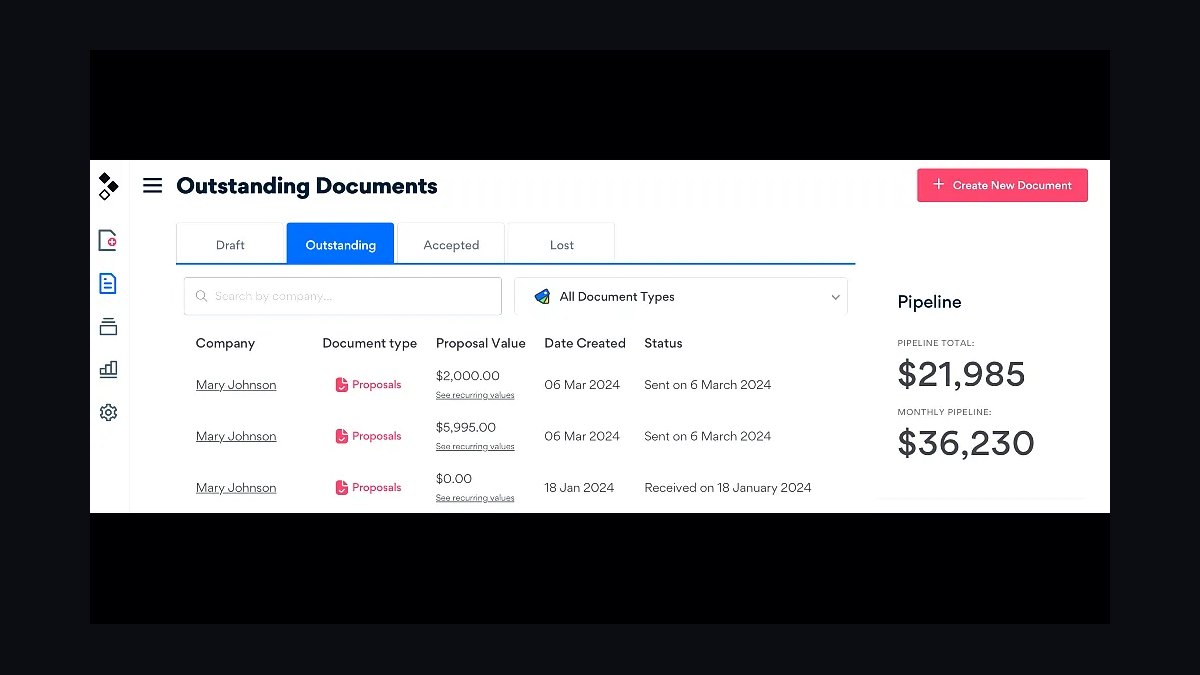This screenshot has width=1200, height=675.
Task: Expand the All Document Types dropdown
Action: [x=681, y=296]
